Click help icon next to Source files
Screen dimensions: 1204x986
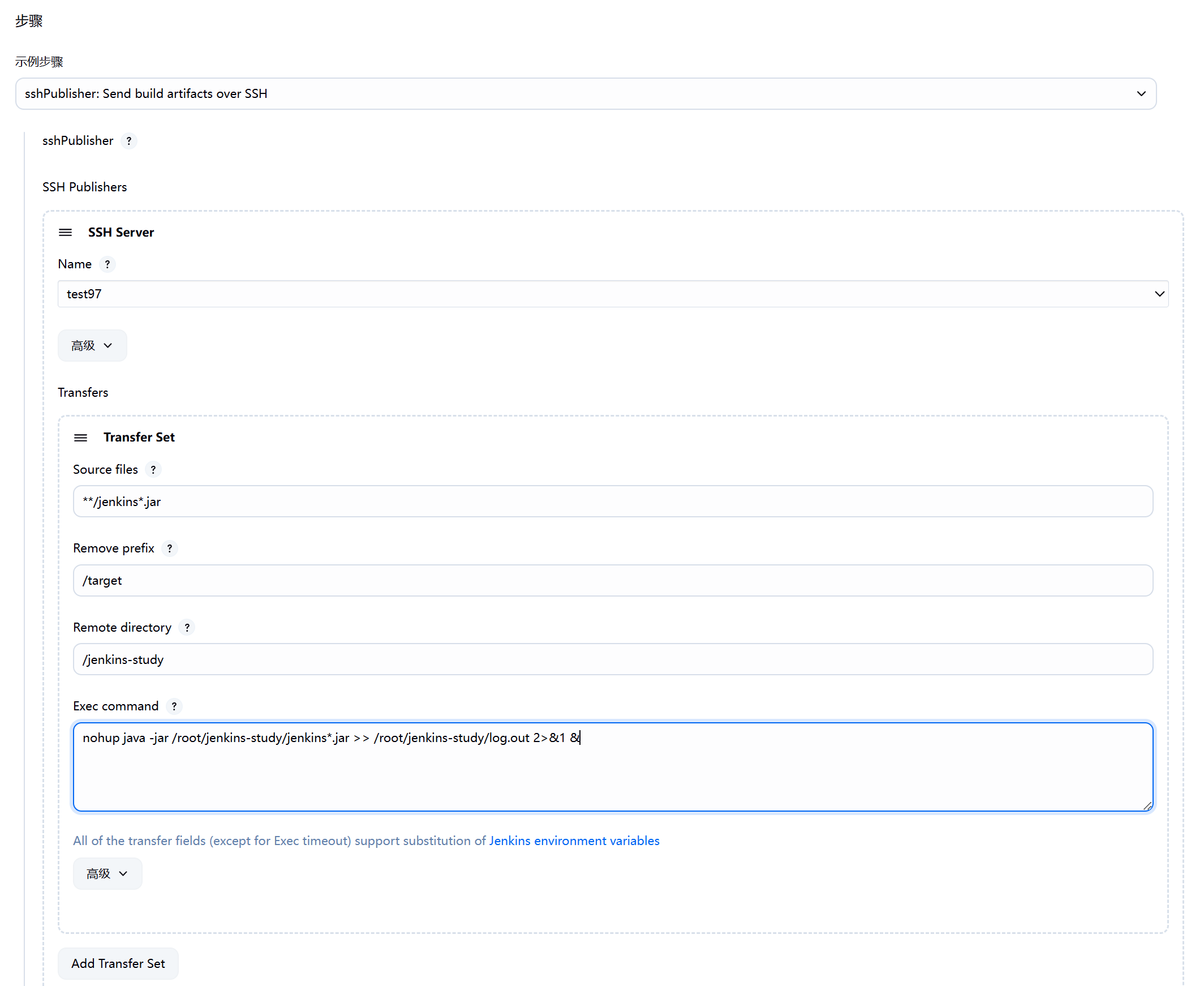point(153,470)
